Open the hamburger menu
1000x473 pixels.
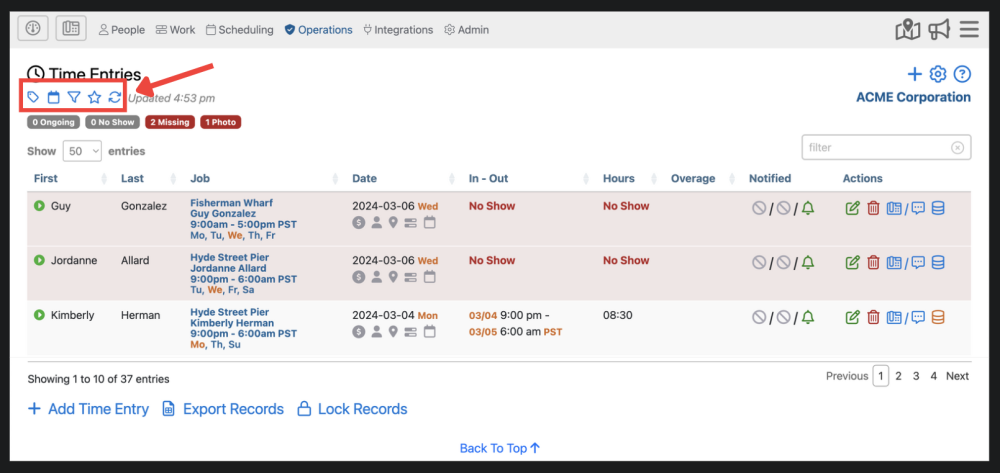coord(968,30)
